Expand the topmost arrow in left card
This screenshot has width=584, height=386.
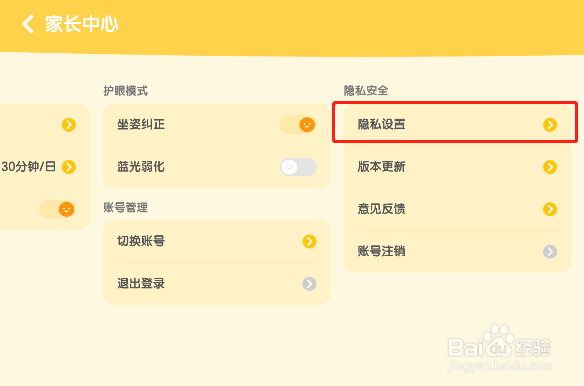point(69,125)
